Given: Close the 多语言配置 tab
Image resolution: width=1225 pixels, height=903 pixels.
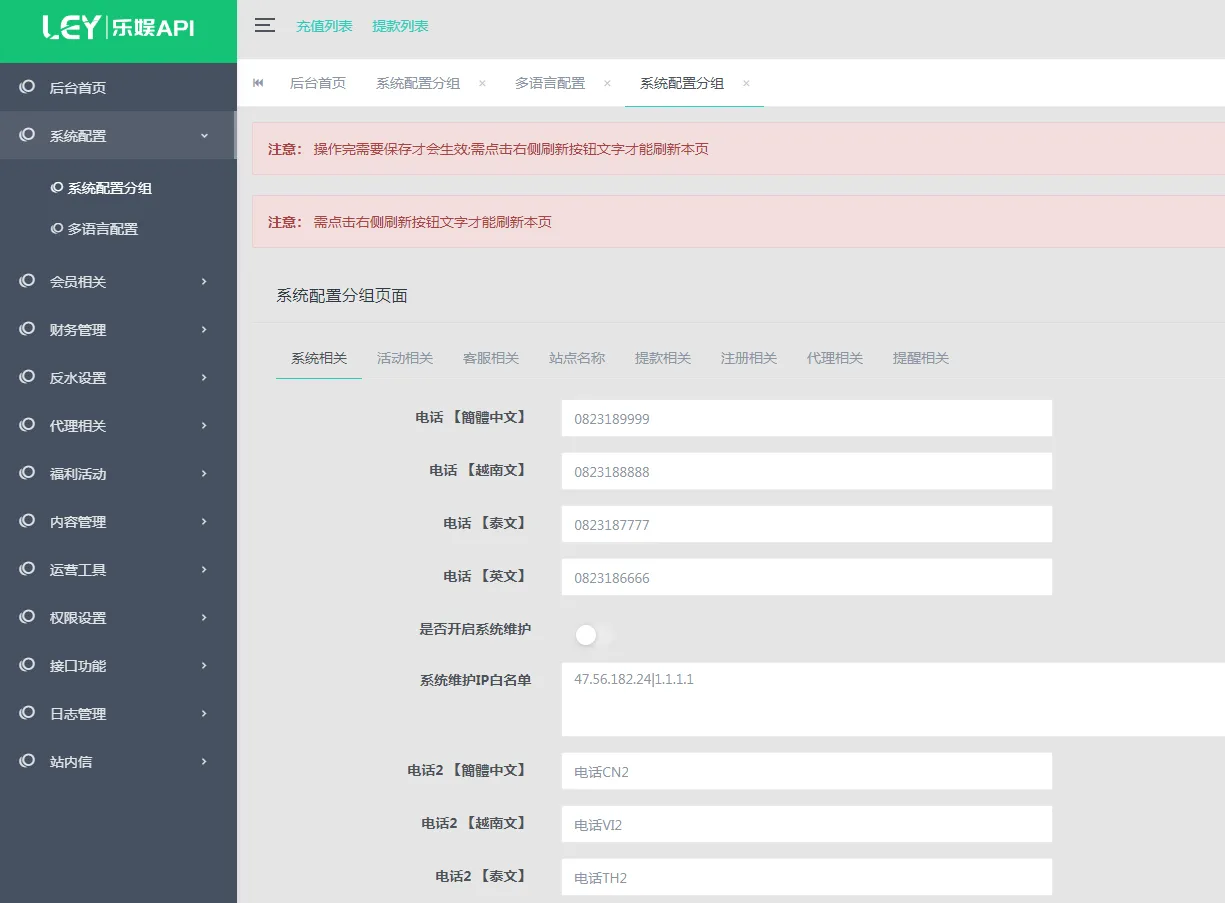Looking at the screenshot, I should [x=607, y=84].
